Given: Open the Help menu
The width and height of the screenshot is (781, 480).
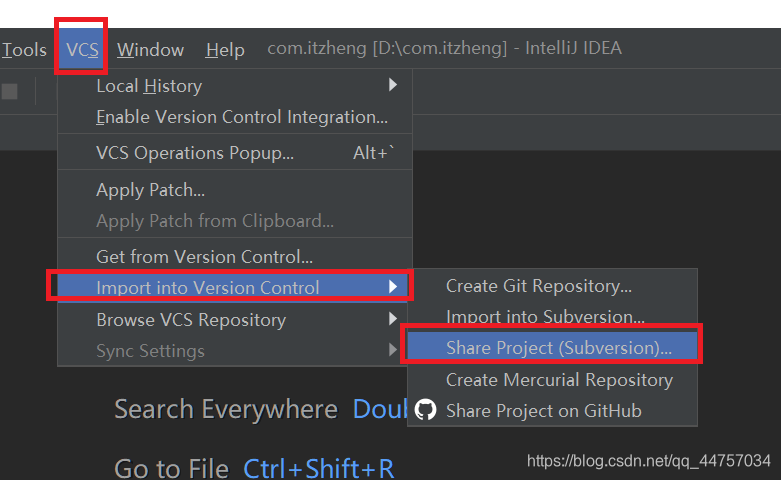Looking at the screenshot, I should (x=225, y=50).
